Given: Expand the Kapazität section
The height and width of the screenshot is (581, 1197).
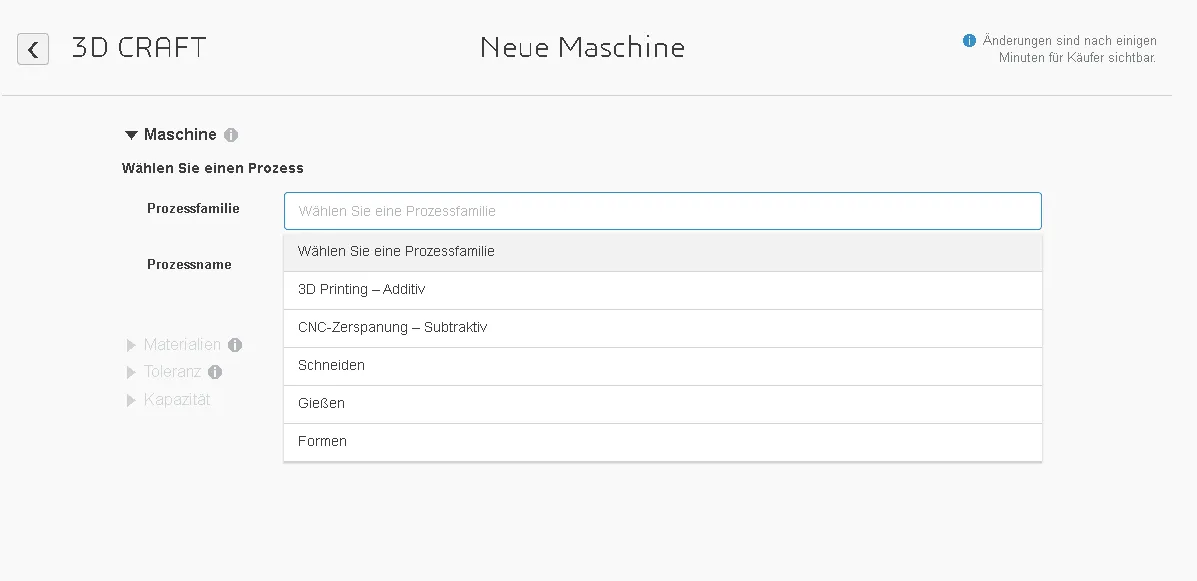Looking at the screenshot, I should [x=130, y=399].
